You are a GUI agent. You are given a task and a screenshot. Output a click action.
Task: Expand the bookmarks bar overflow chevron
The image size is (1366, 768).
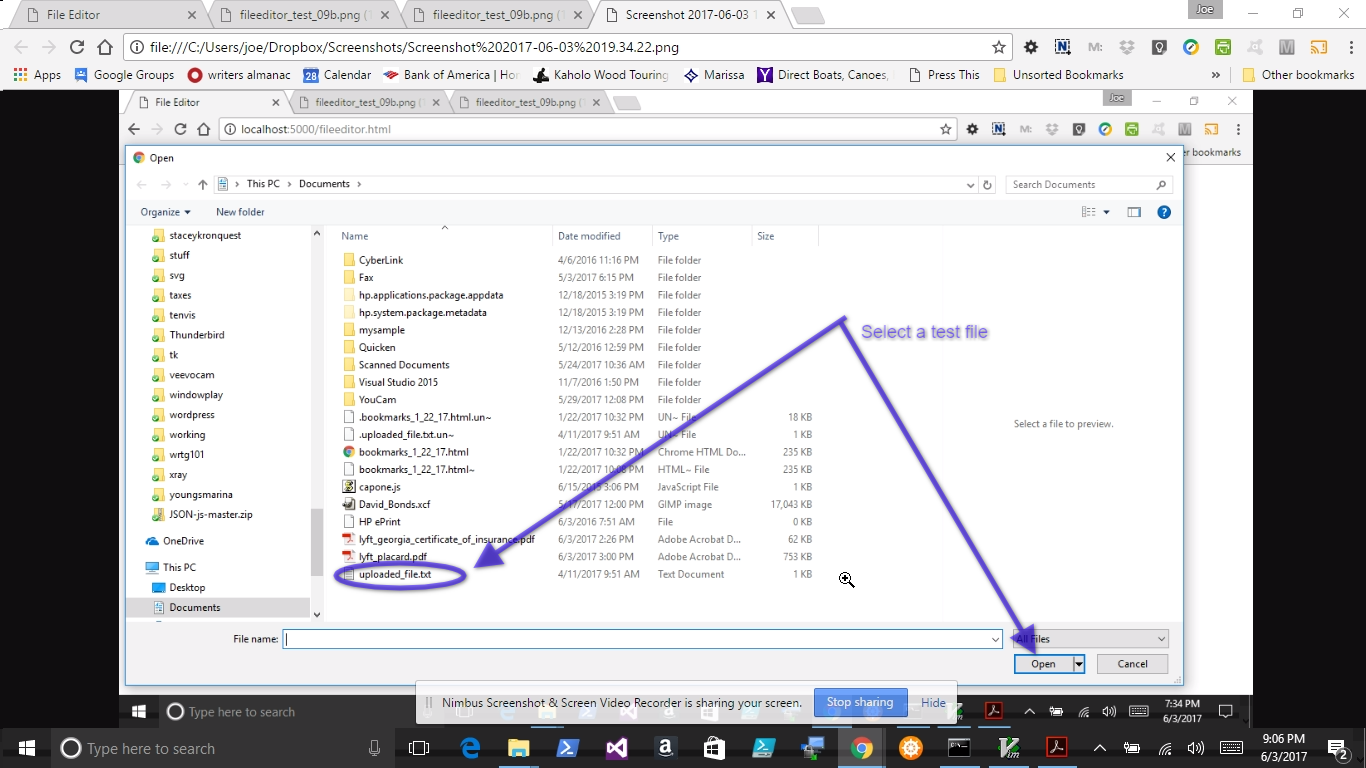[x=1216, y=75]
